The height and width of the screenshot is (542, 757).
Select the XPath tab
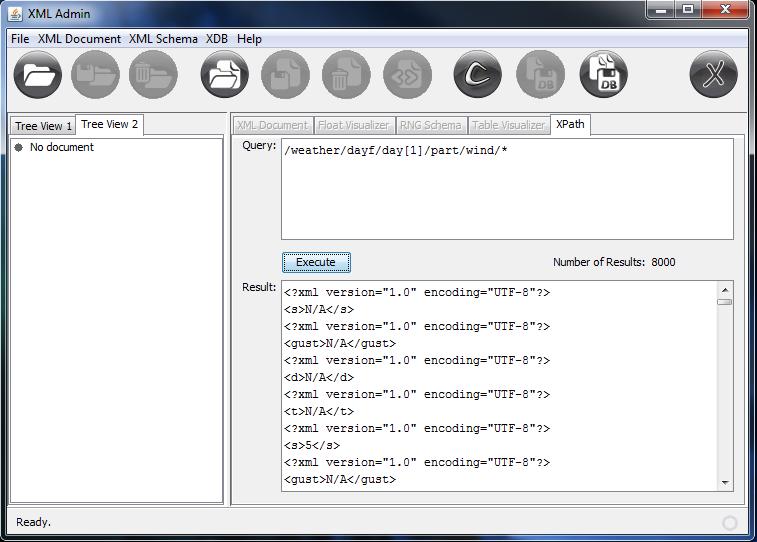point(570,125)
